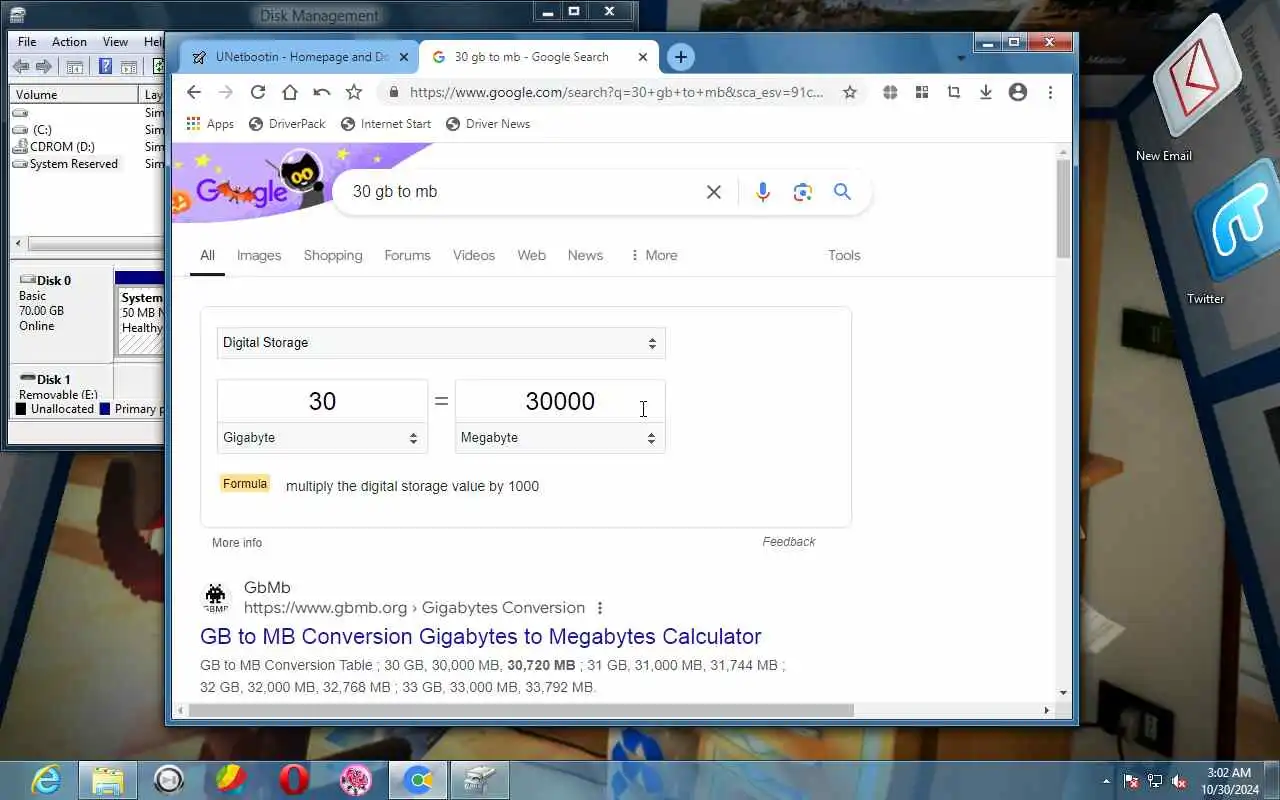Image resolution: width=1280 pixels, height=800 pixels.
Task: Click the crop screenshot toolbar icon
Action: click(954, 92)
